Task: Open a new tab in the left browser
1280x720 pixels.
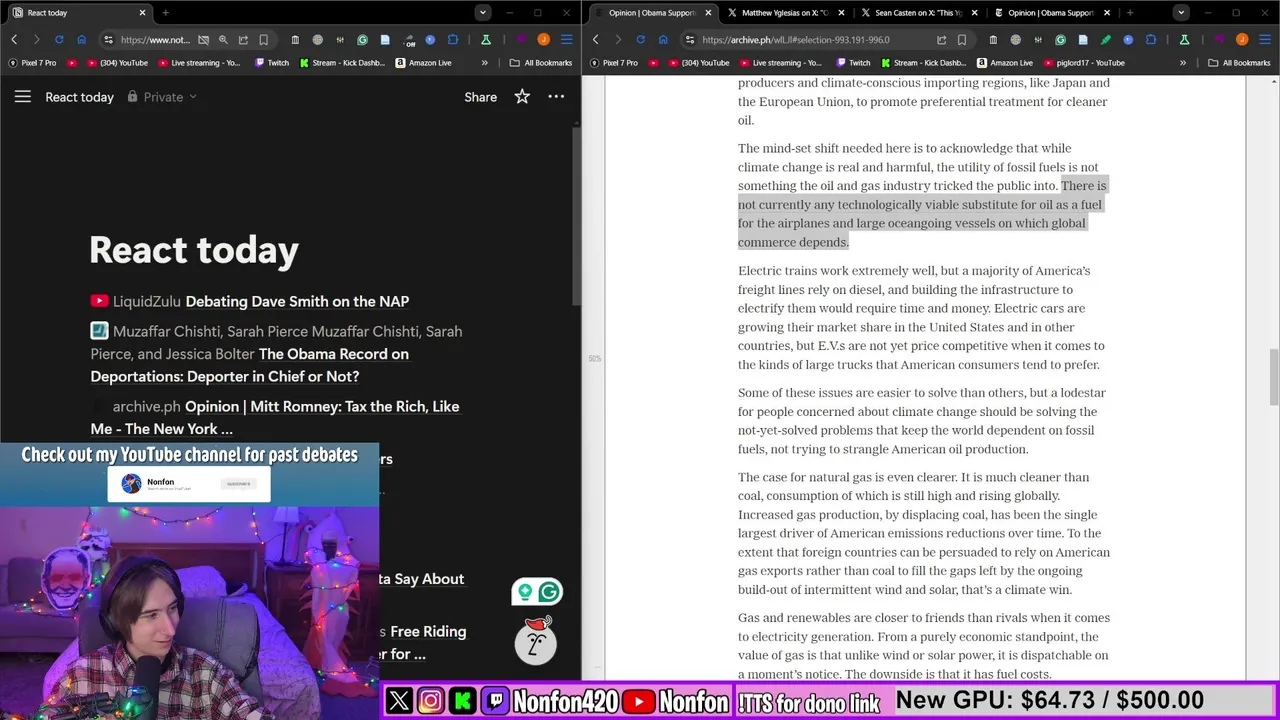Action: coord(165,13)
